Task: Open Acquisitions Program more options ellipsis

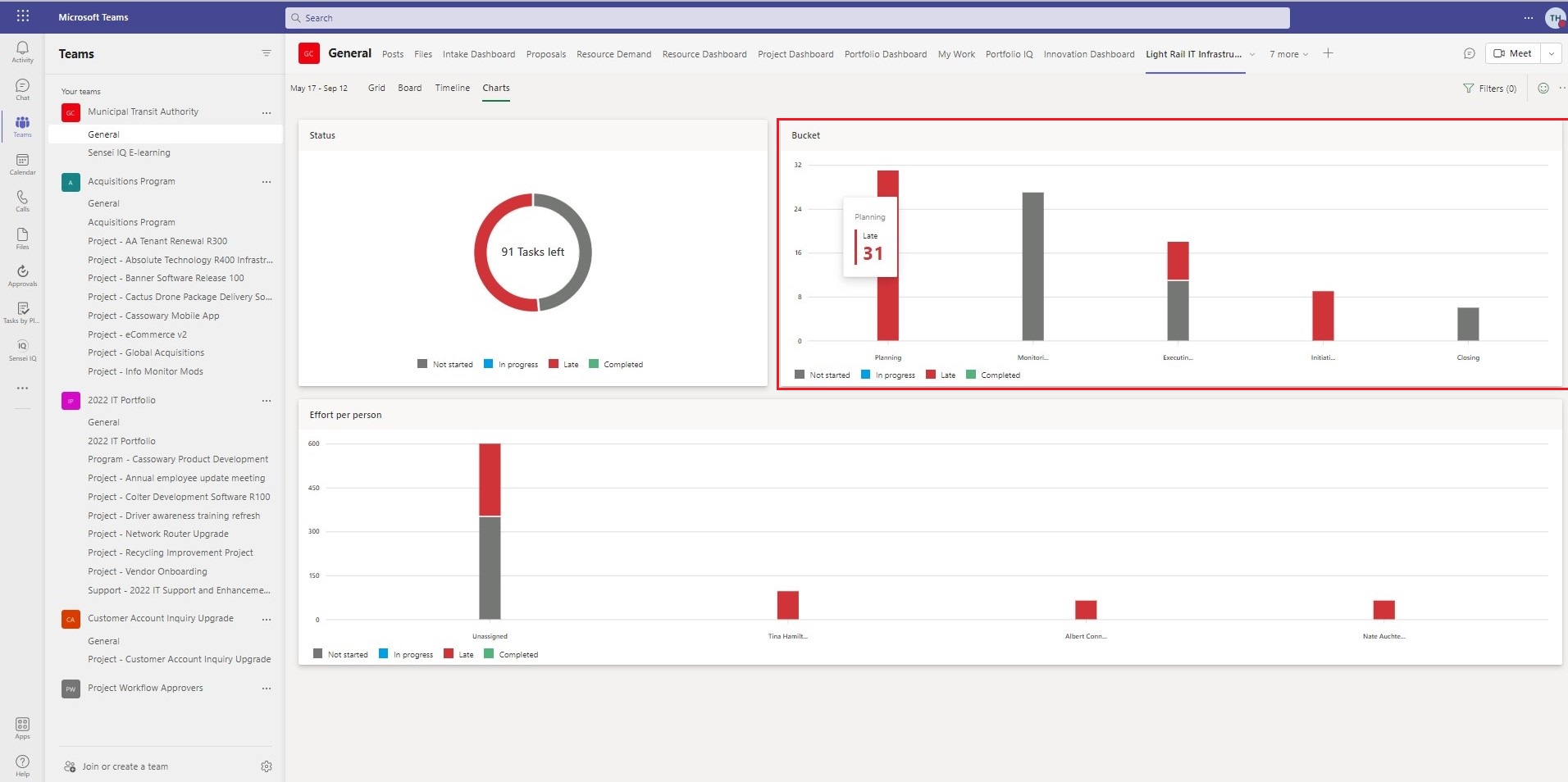Action: (x=267, y=182)
